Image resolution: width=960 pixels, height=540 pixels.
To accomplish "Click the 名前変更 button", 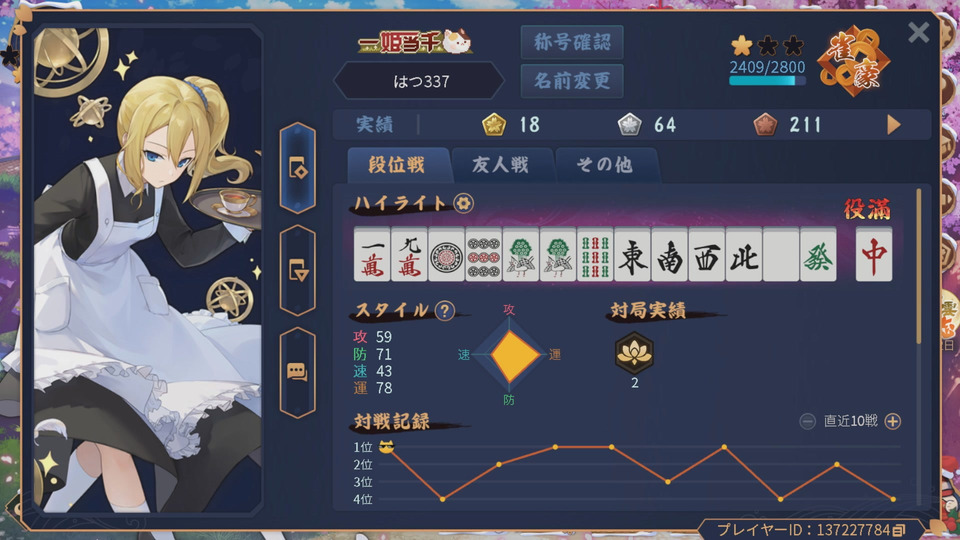I will click(572, 81).
